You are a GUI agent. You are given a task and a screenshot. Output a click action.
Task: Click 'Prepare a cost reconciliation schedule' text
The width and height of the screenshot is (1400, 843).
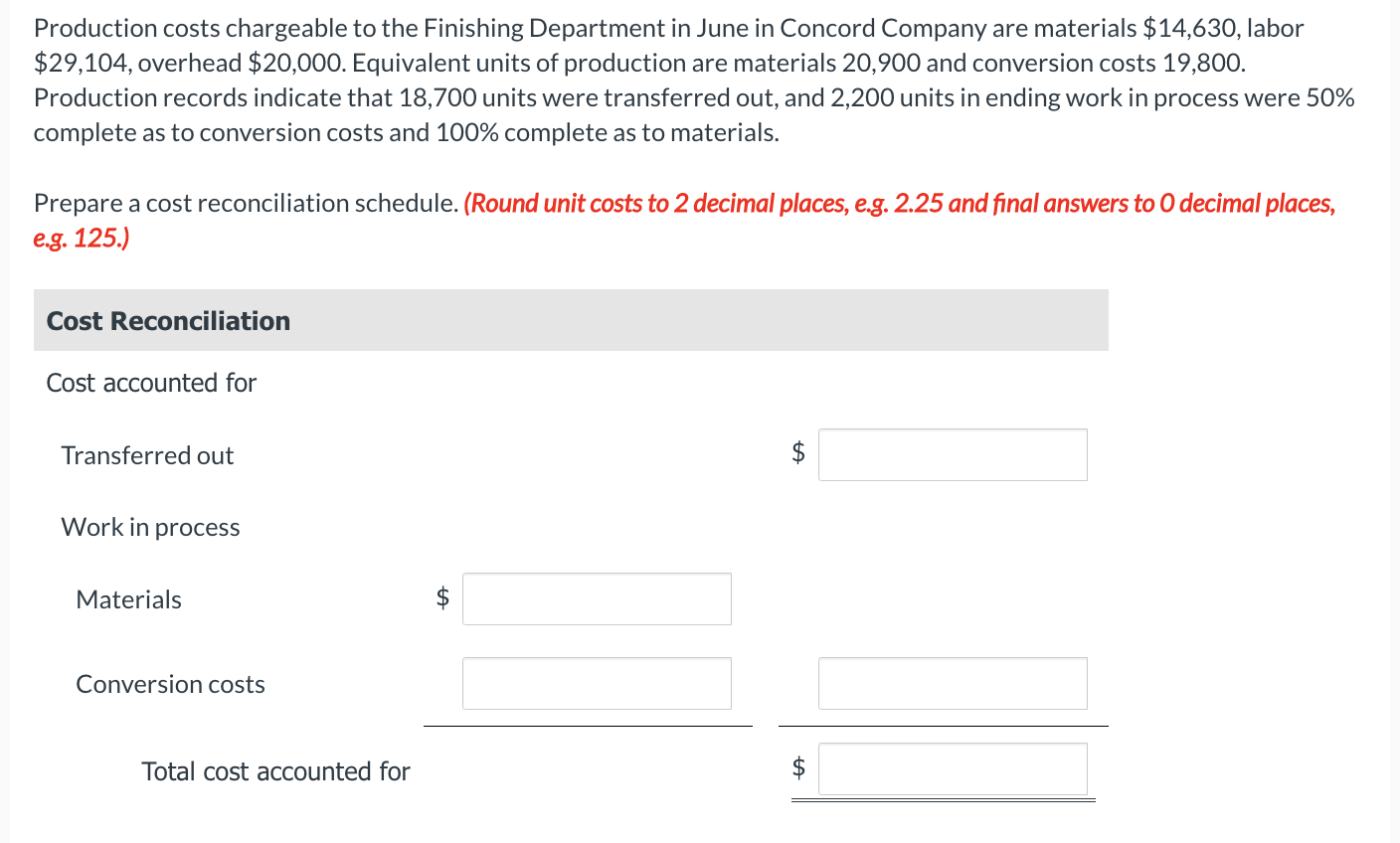[246, 204]
